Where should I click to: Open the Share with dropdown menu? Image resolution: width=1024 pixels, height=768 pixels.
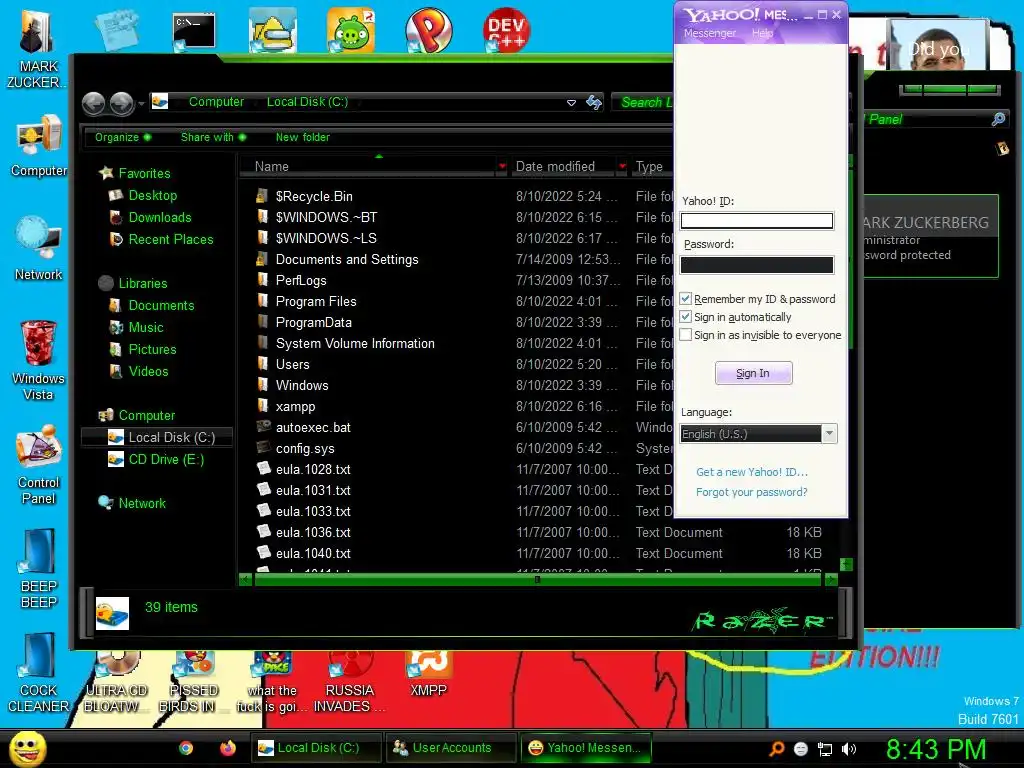[x=213, y=137]
